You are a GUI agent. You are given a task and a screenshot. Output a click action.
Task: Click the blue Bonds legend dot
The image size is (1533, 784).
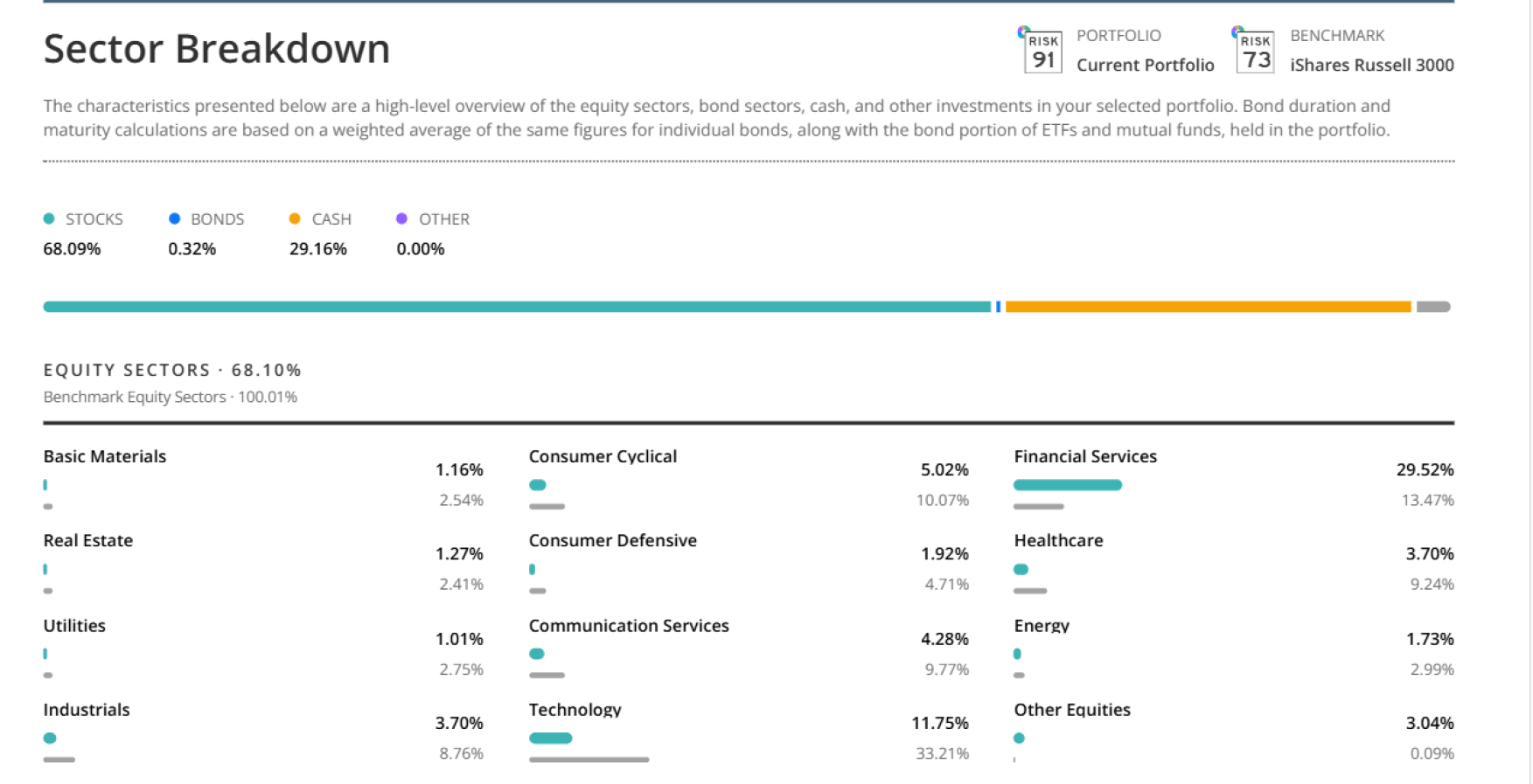174,219
